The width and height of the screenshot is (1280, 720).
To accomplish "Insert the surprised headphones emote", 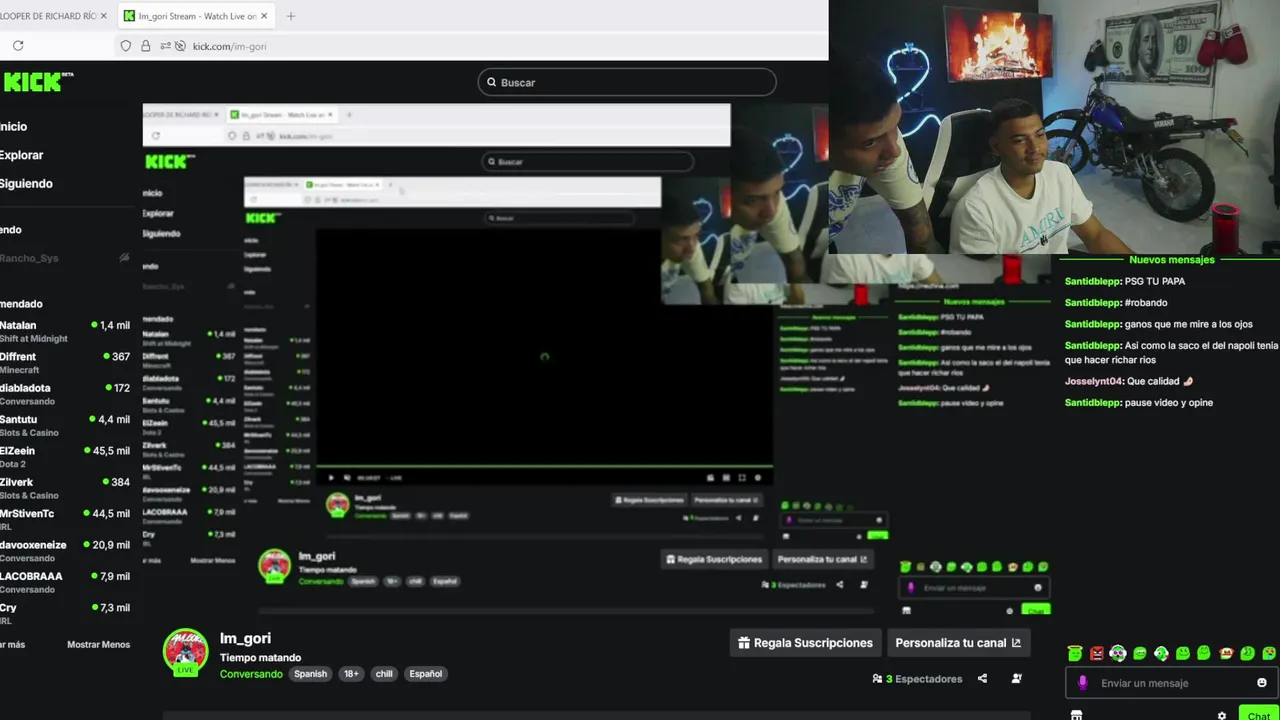I will [x=1118, y=654].
